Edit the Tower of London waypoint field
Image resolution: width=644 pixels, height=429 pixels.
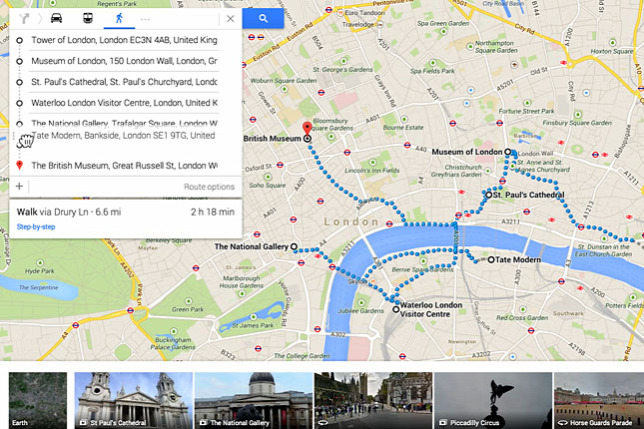(x=124, y=40)
